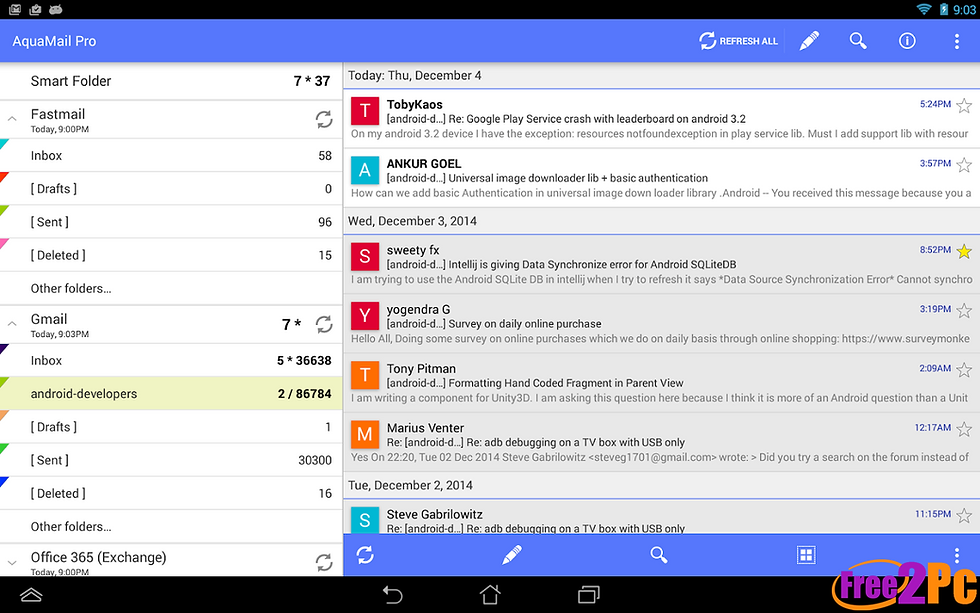Open bottom toolbar overflow menu
Viewport: 980px width, 613px height.
pos(956,555)
